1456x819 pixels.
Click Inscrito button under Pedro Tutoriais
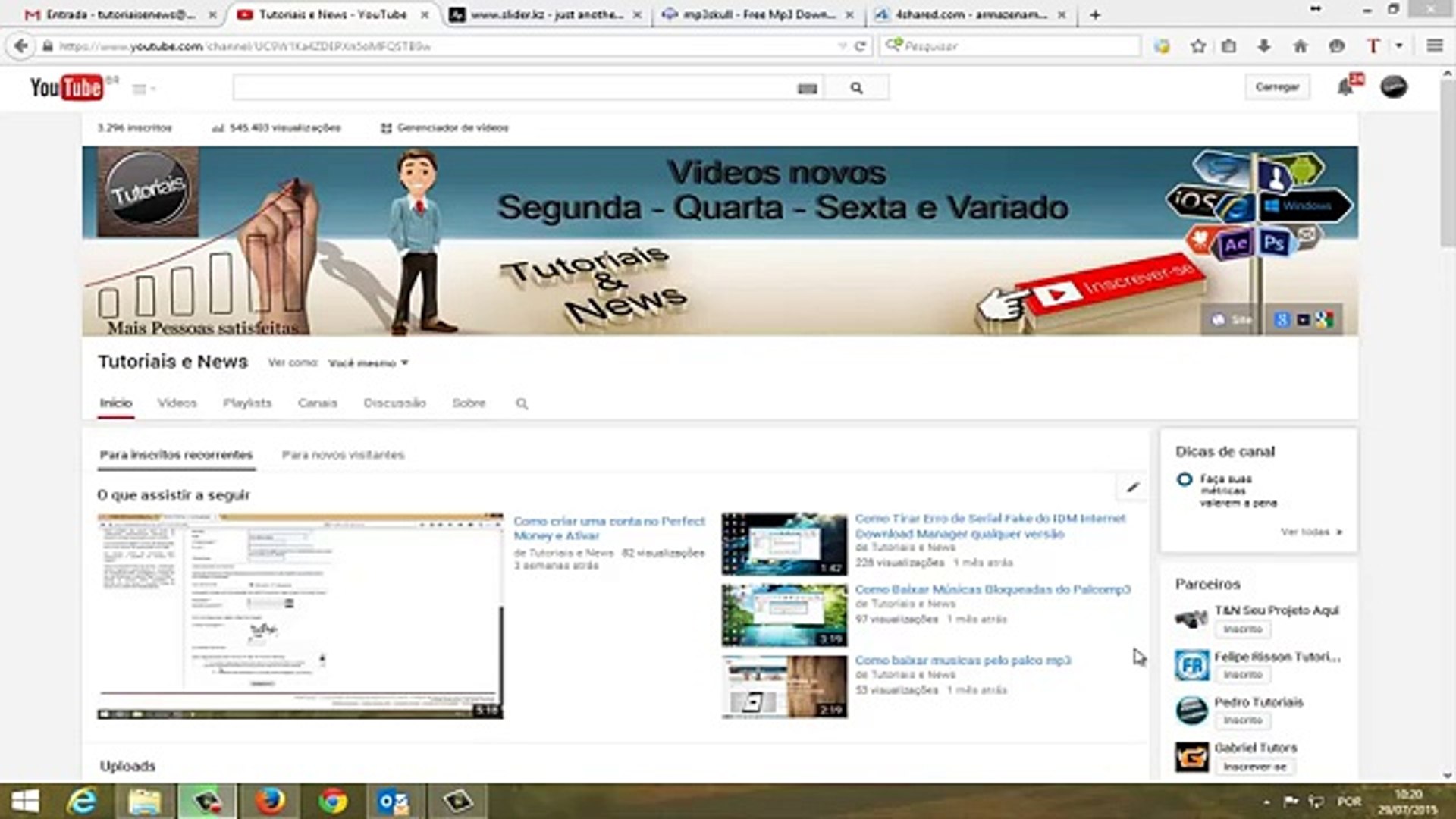click(x=1242, y=720)
